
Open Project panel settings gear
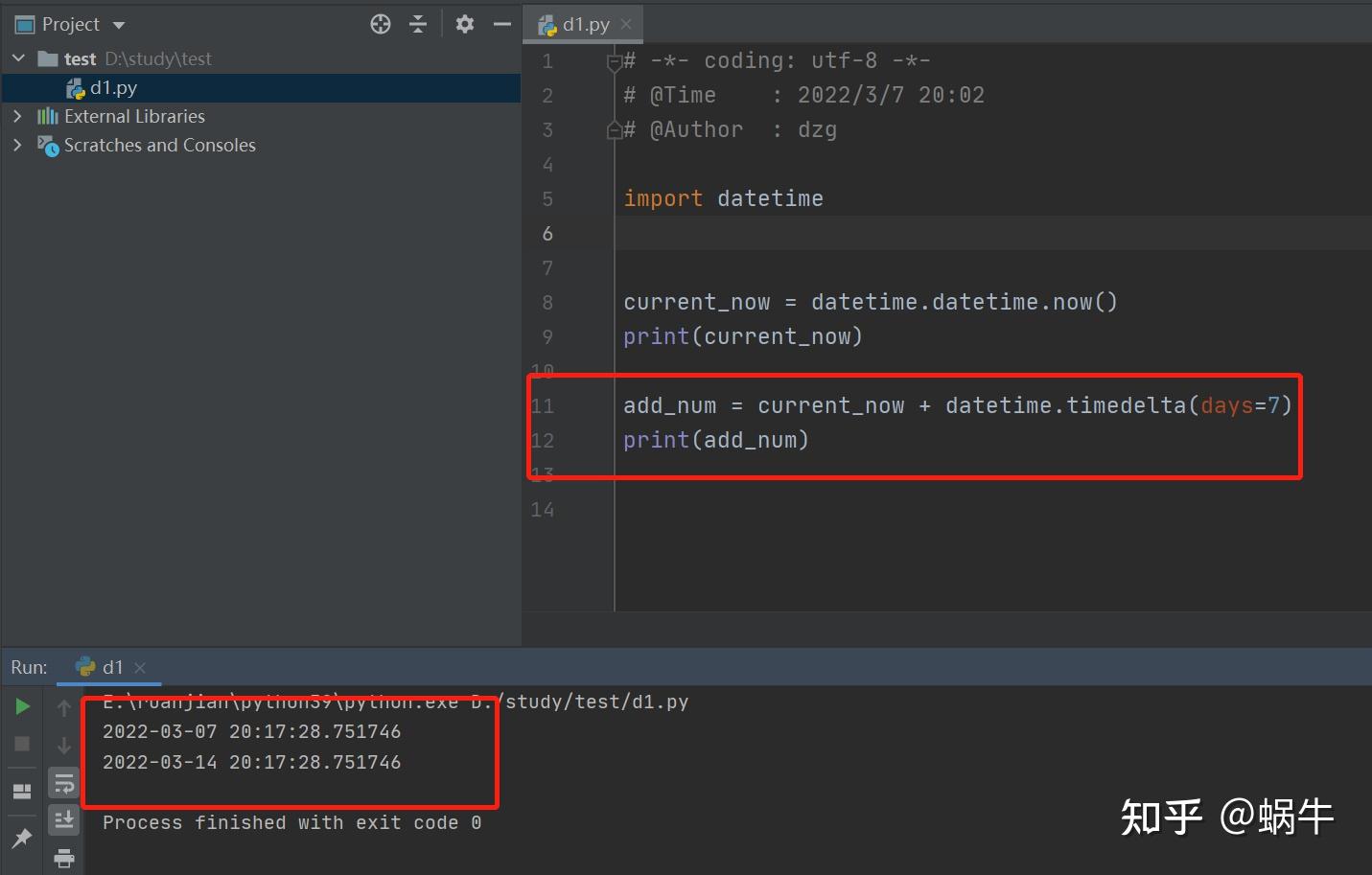point(465,24)
